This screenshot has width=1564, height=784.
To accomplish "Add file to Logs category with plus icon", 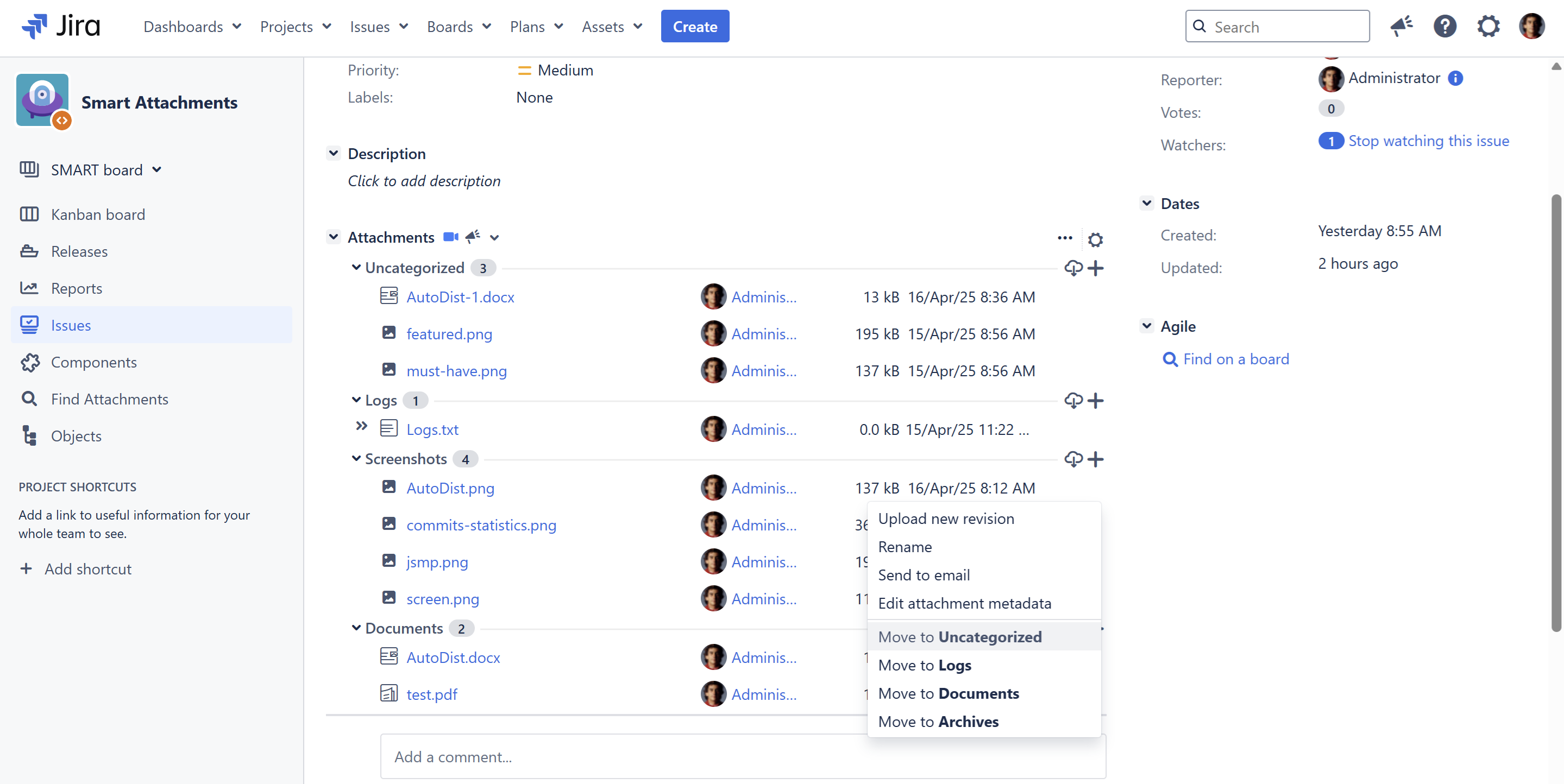I will point(1096,400).
